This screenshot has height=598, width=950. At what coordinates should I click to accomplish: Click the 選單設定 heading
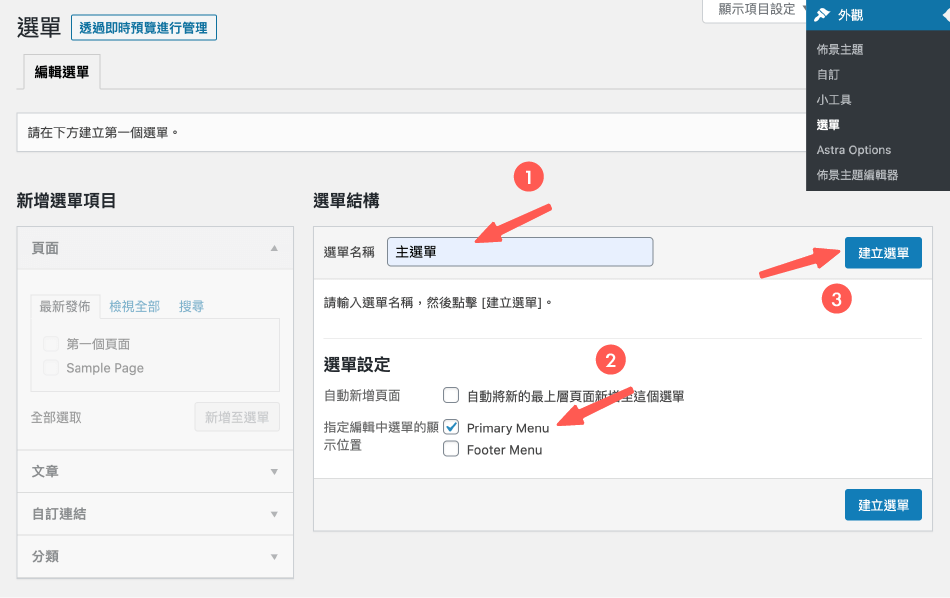[x=357, y=365]
